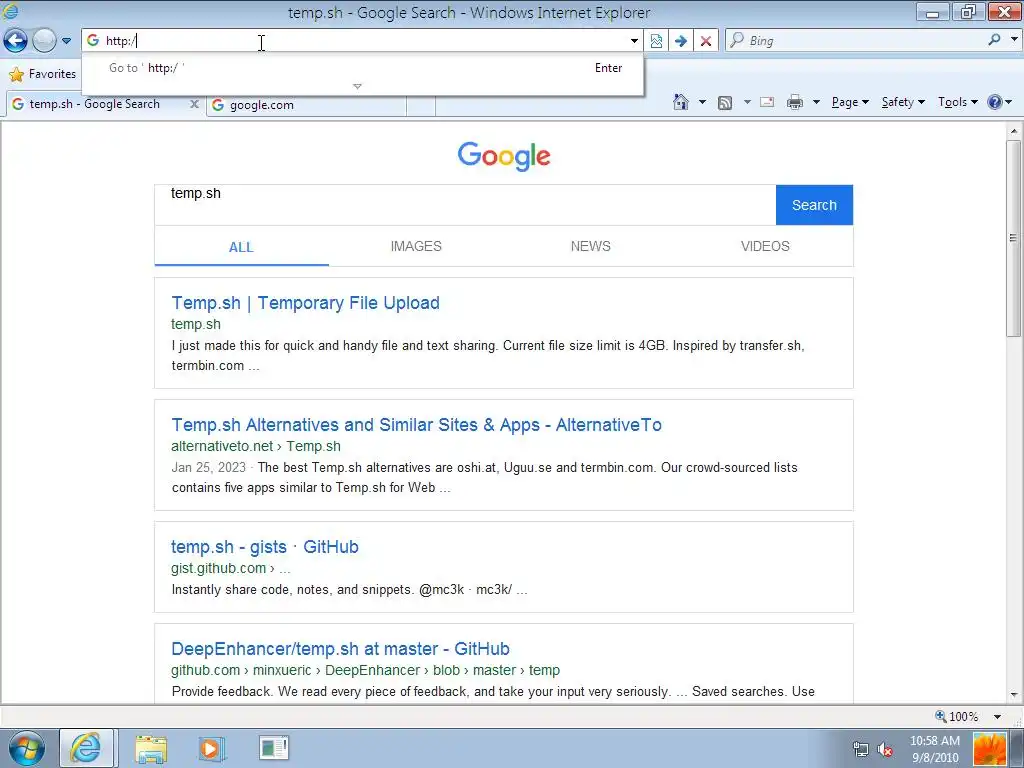Open a new tab button
Image resolution: width=1024 pixels, height=768 pixels.
pos(421,106)
